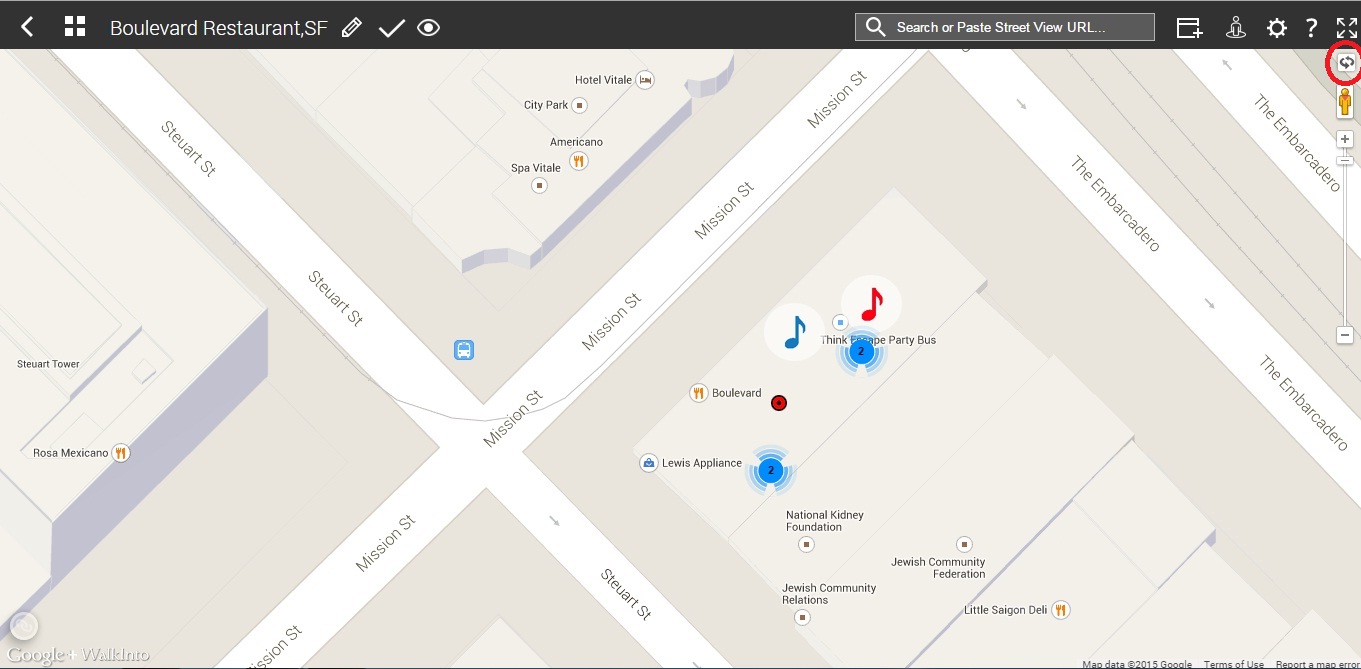This screenshot has height=669, width=1361.
Task: Click the Americano restaurant icon
Action: pyautogui.click(x=578, y=160)
